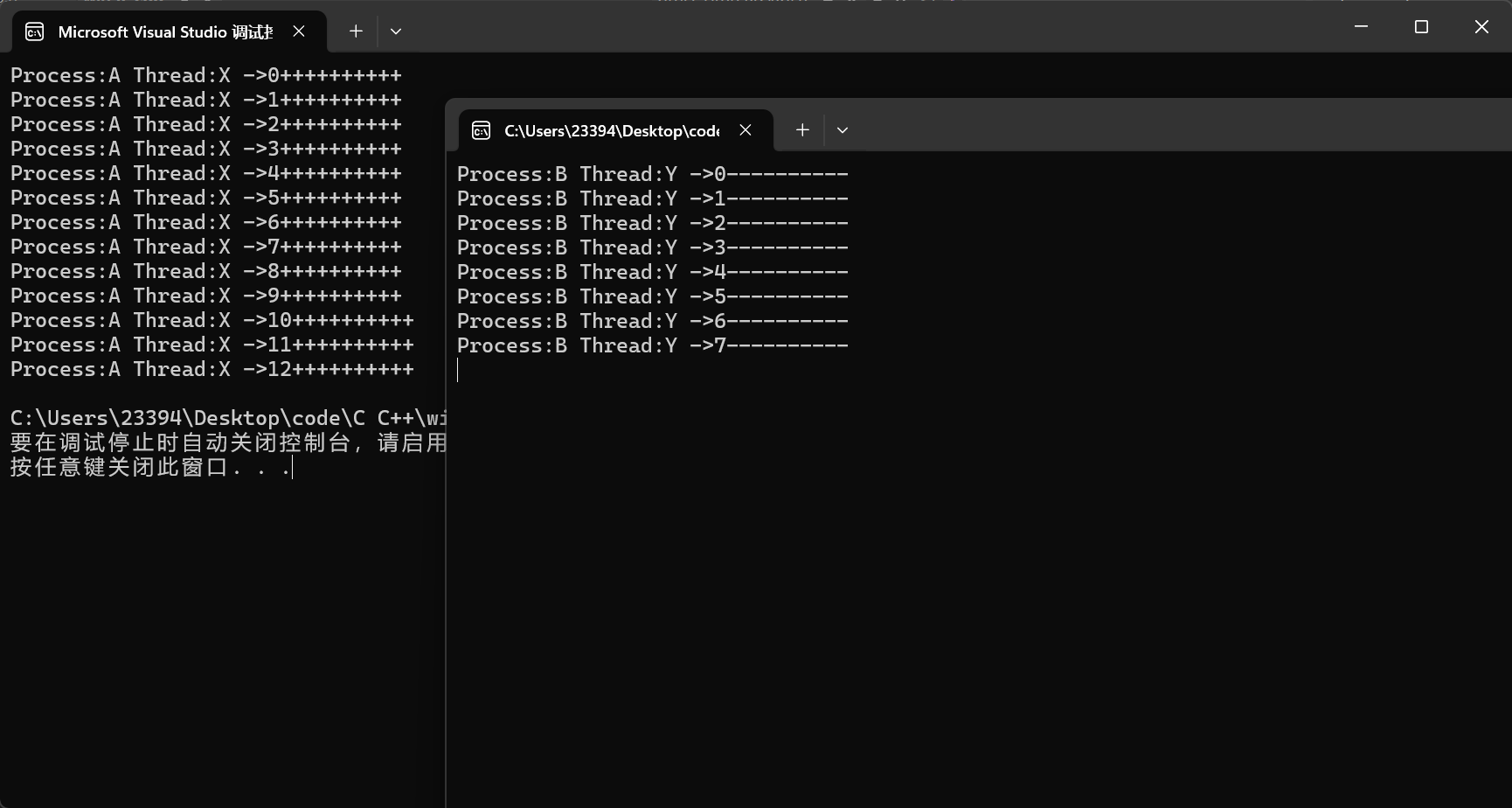The height and width of the screenshot is (808, 1512).
Task: Switch to the Microsoft Visual Studio debug console tab
Action: (165, 32)
